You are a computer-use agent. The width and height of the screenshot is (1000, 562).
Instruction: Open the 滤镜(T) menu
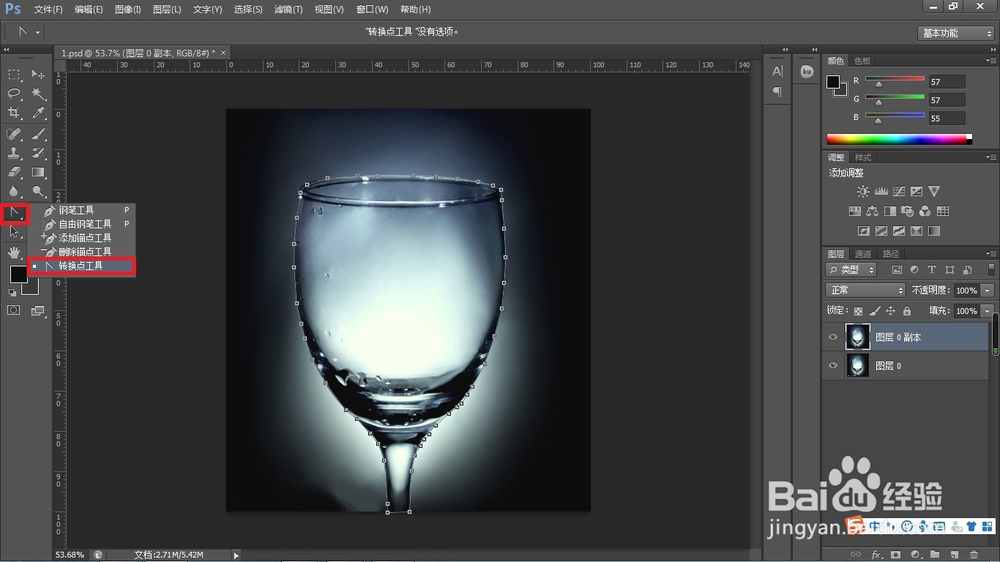[x=288, y=10]
